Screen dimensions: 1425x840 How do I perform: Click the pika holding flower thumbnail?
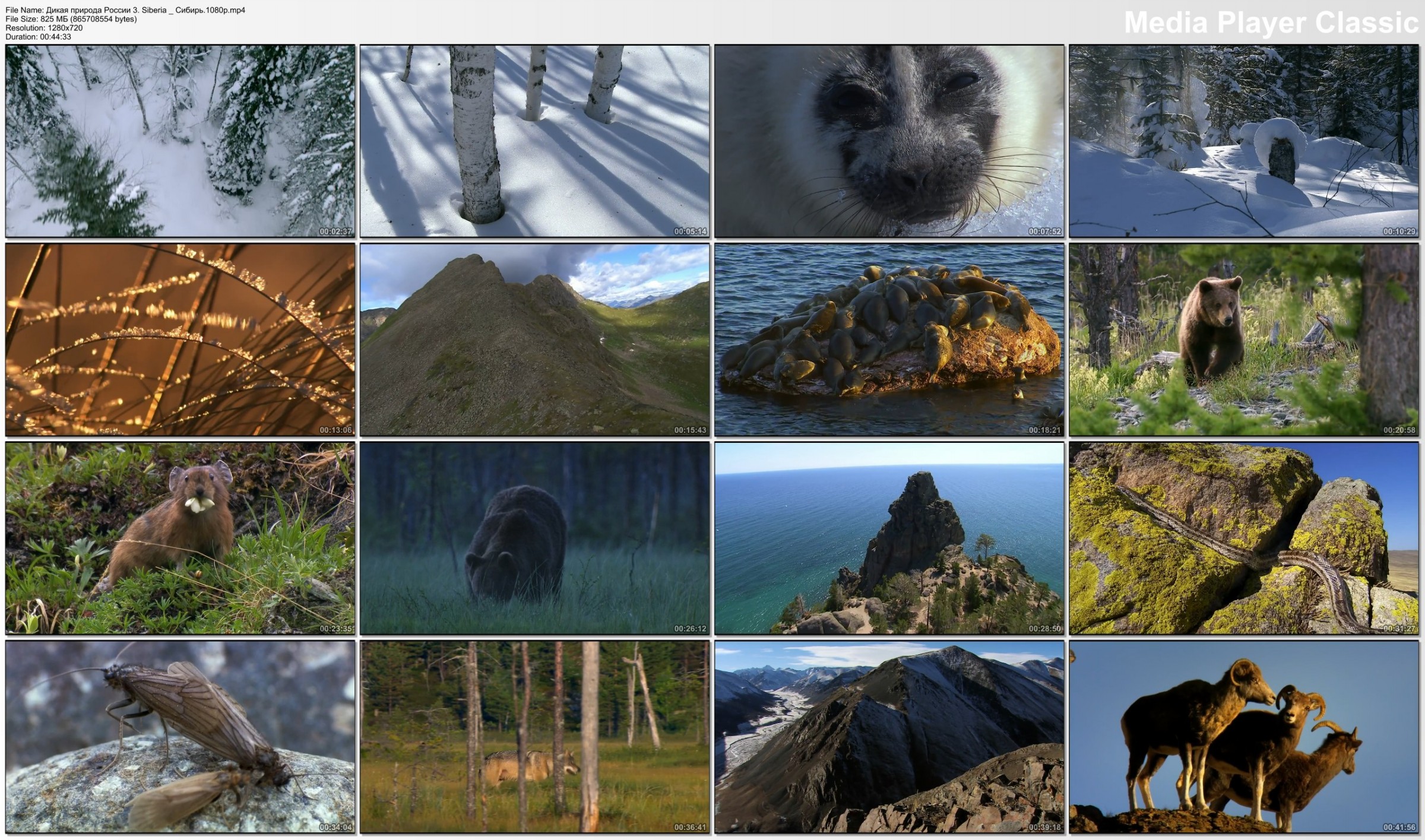[x=180, y=538]
